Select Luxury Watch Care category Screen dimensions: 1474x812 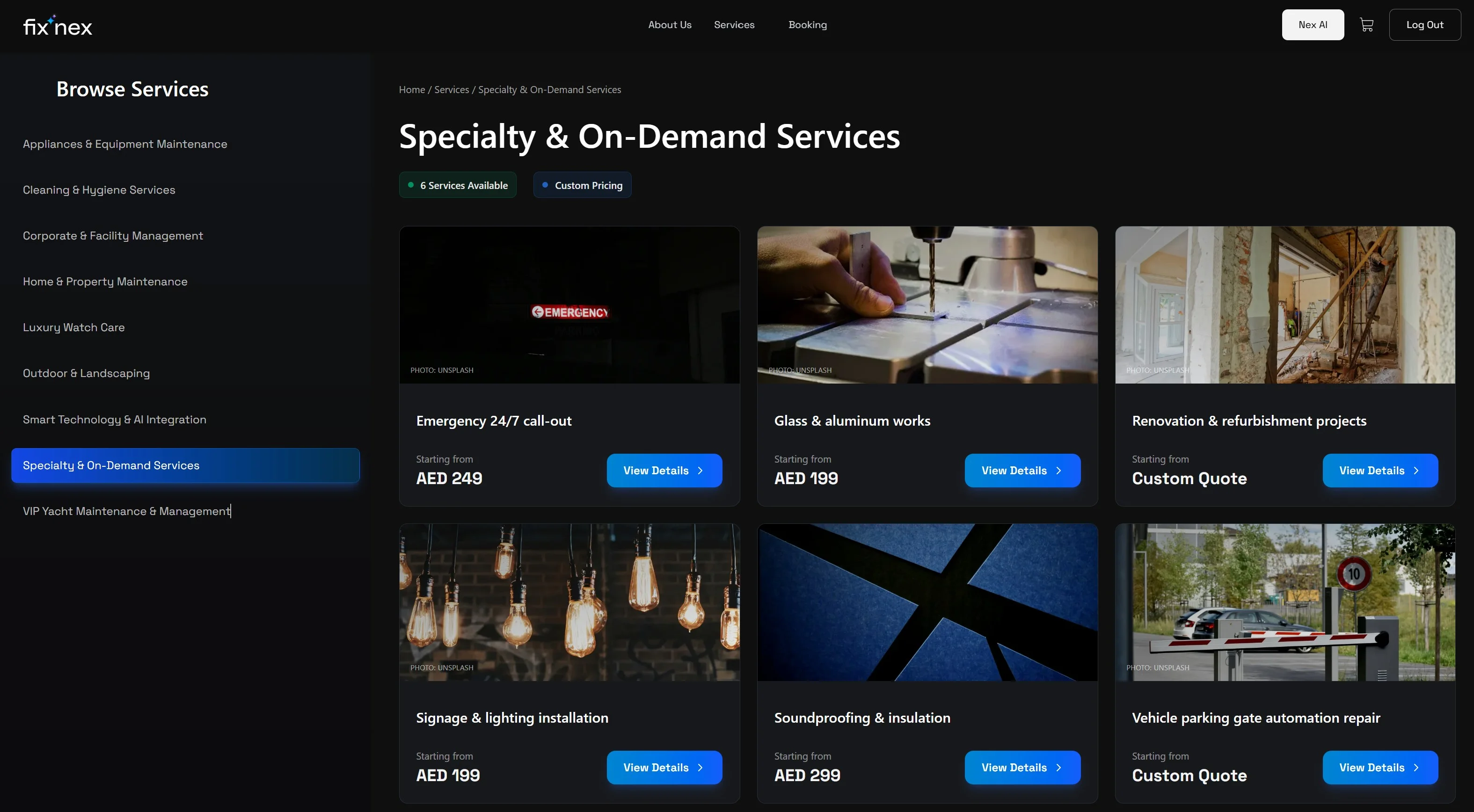click(74, 327)
